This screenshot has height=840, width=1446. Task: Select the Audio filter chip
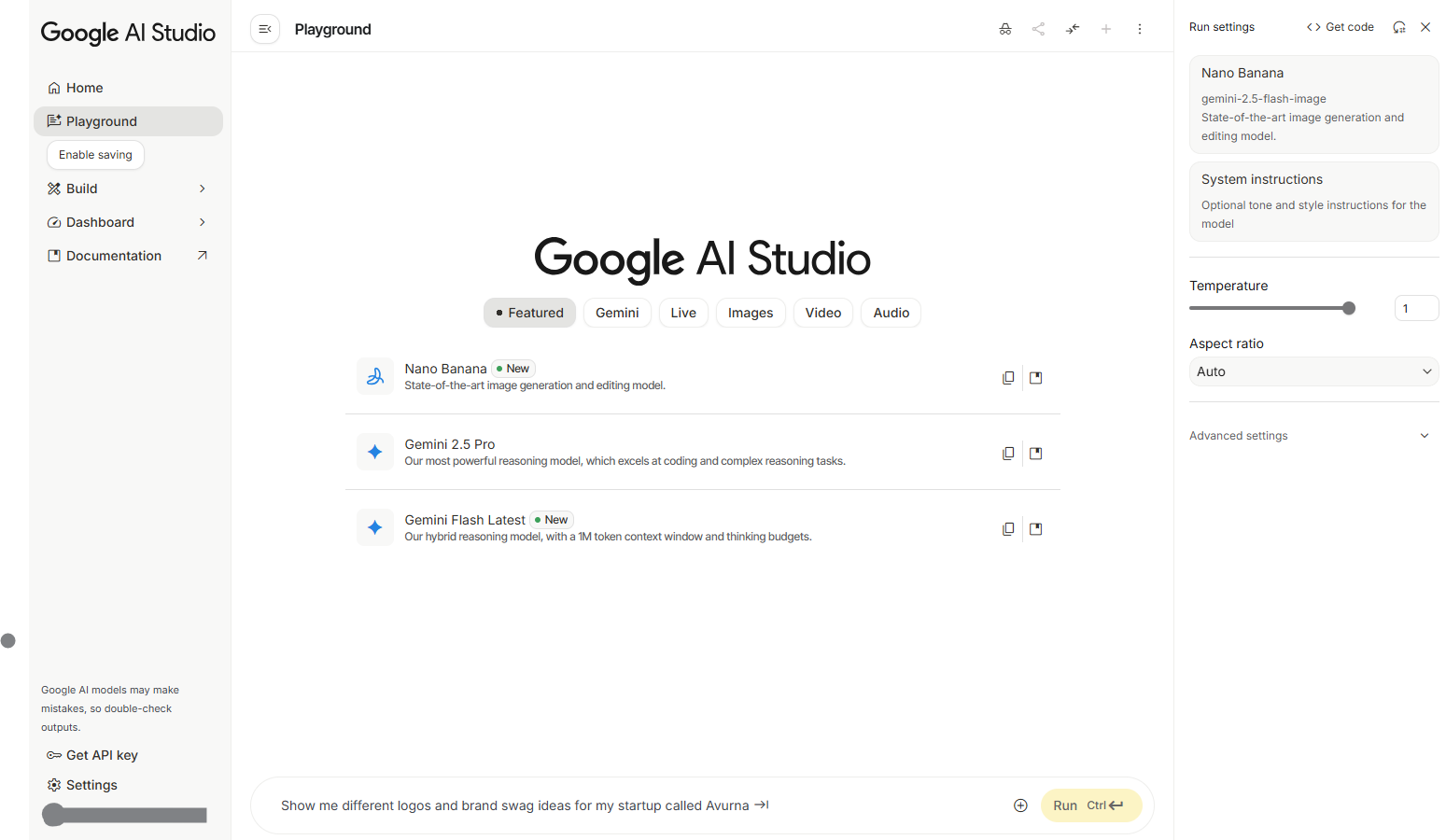pos(891,313)
